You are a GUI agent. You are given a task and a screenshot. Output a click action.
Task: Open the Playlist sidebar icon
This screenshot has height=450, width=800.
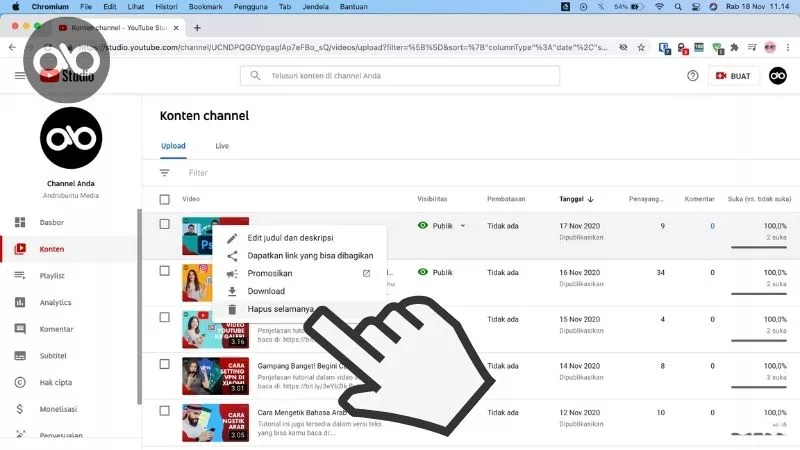point(20,276)
